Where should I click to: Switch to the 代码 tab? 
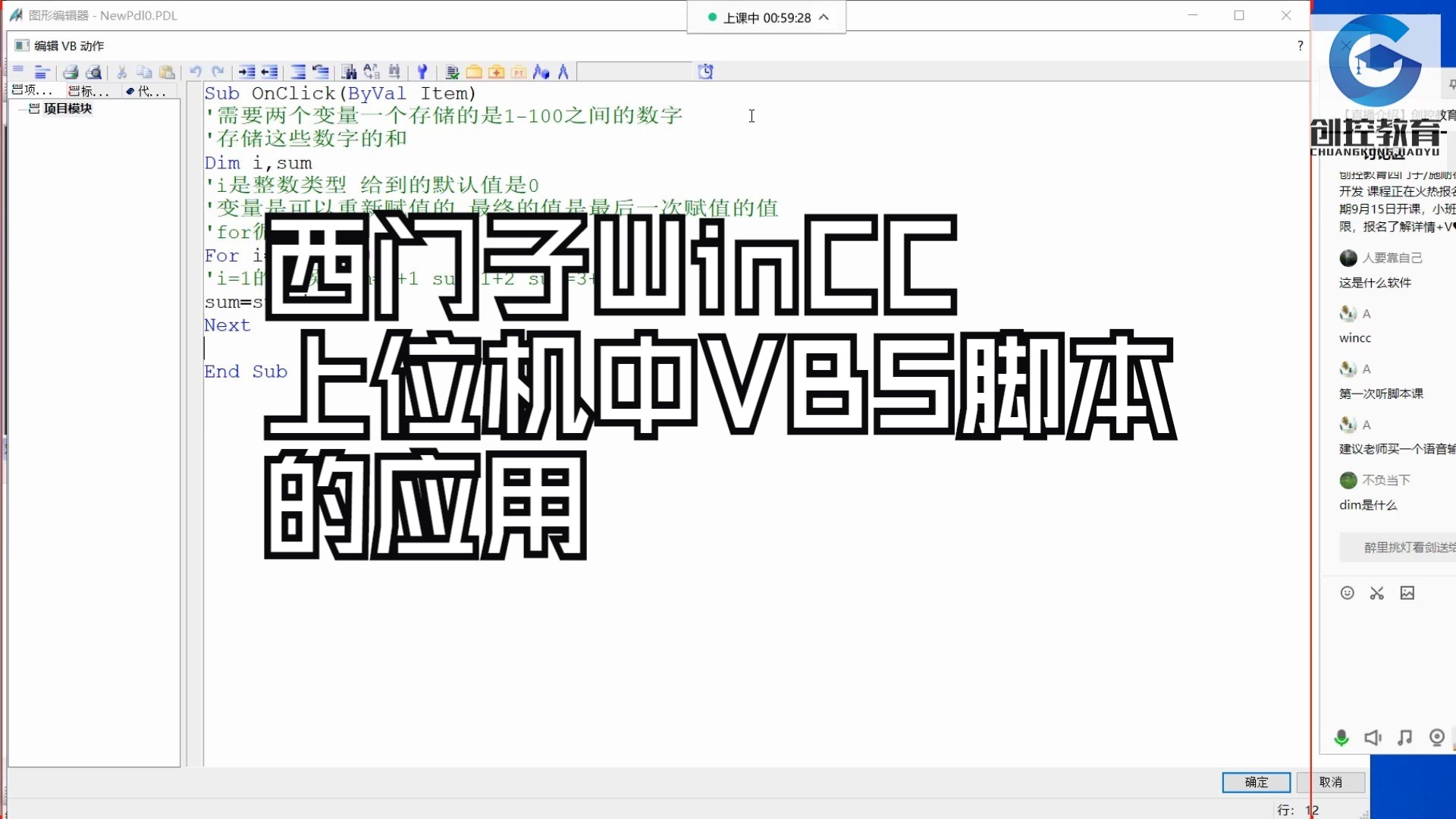coord(146,91)
